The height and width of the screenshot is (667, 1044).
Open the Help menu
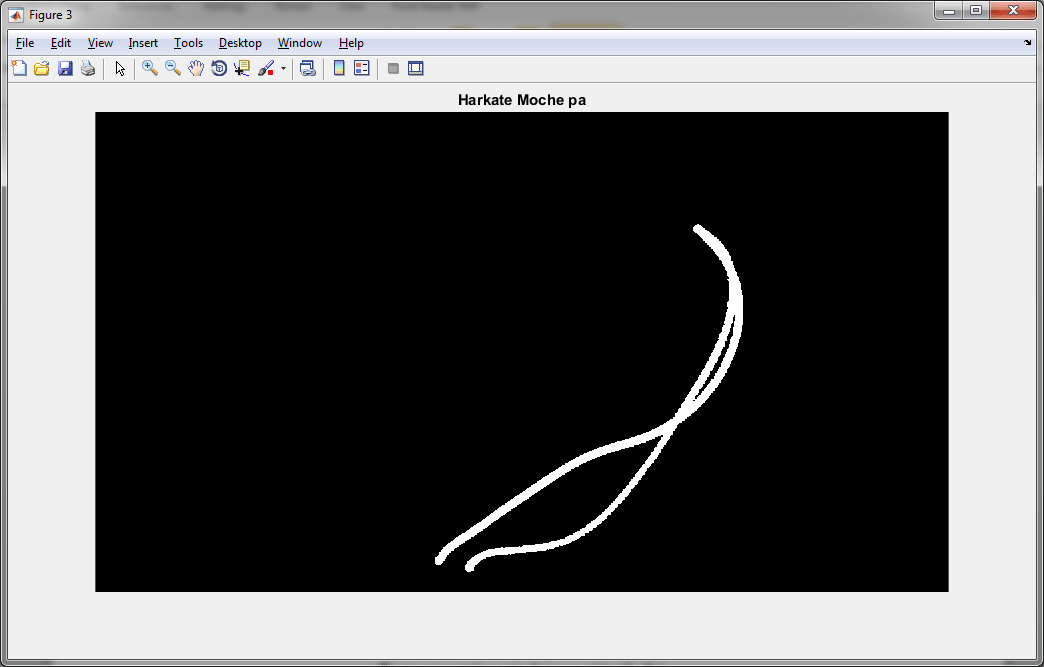[351, 43]
